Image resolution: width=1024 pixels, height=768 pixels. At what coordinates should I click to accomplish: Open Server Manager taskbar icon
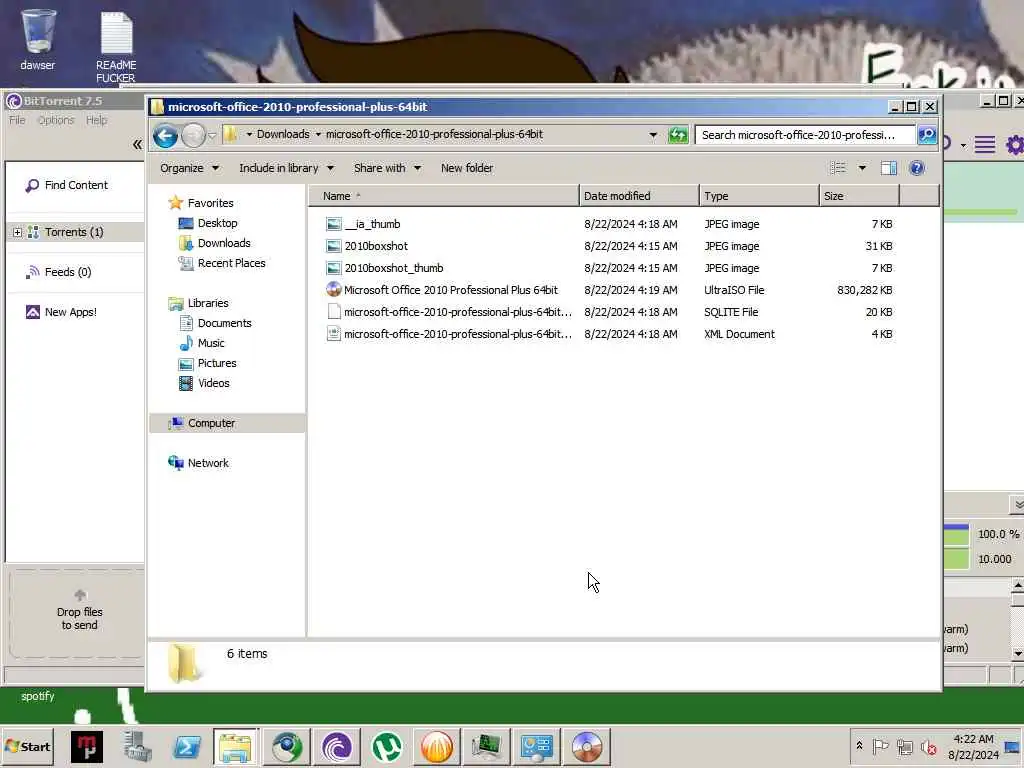point(137,746)
